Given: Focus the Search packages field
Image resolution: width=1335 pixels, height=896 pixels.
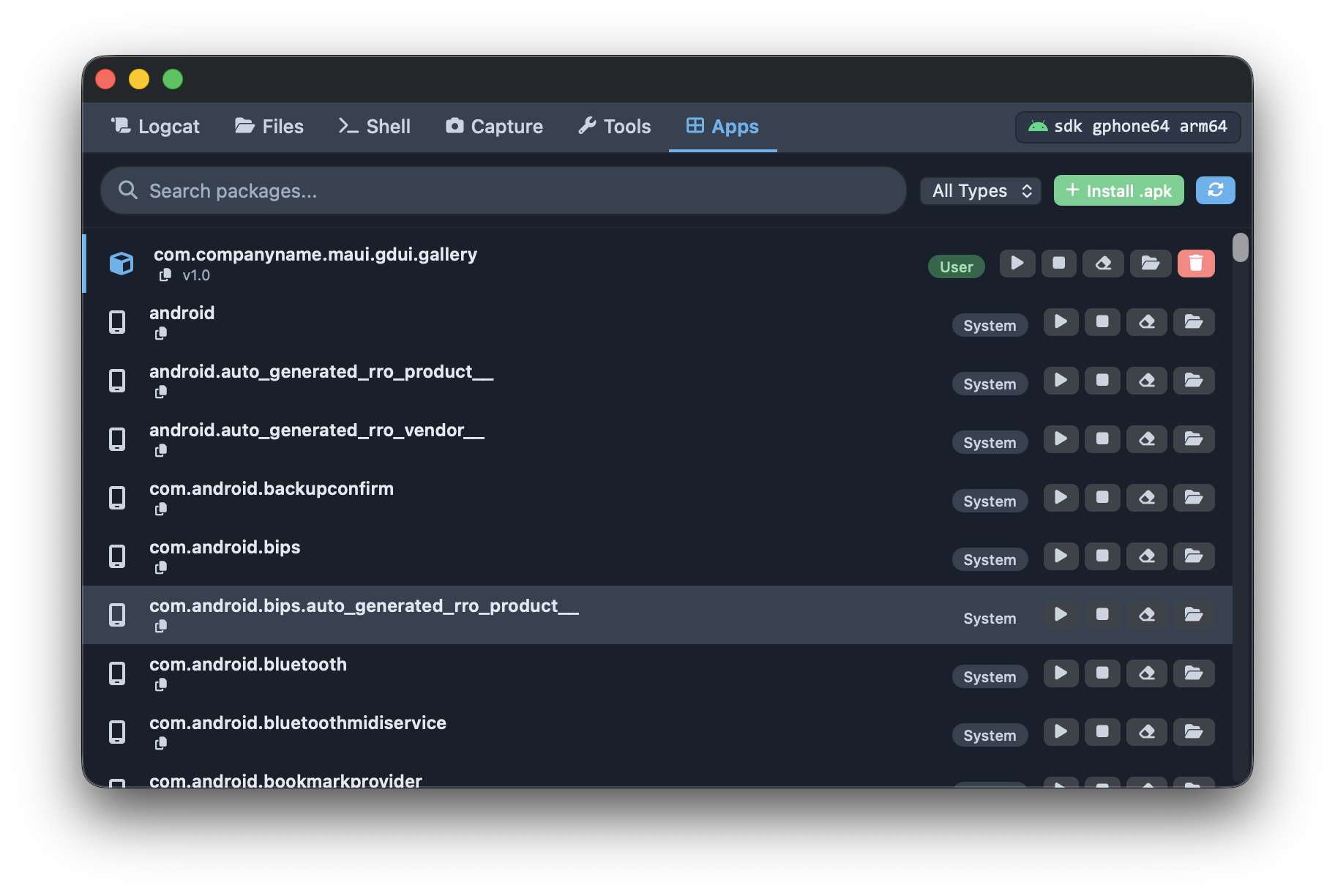Looking at the screenshot, I should [x=504, y=190].
